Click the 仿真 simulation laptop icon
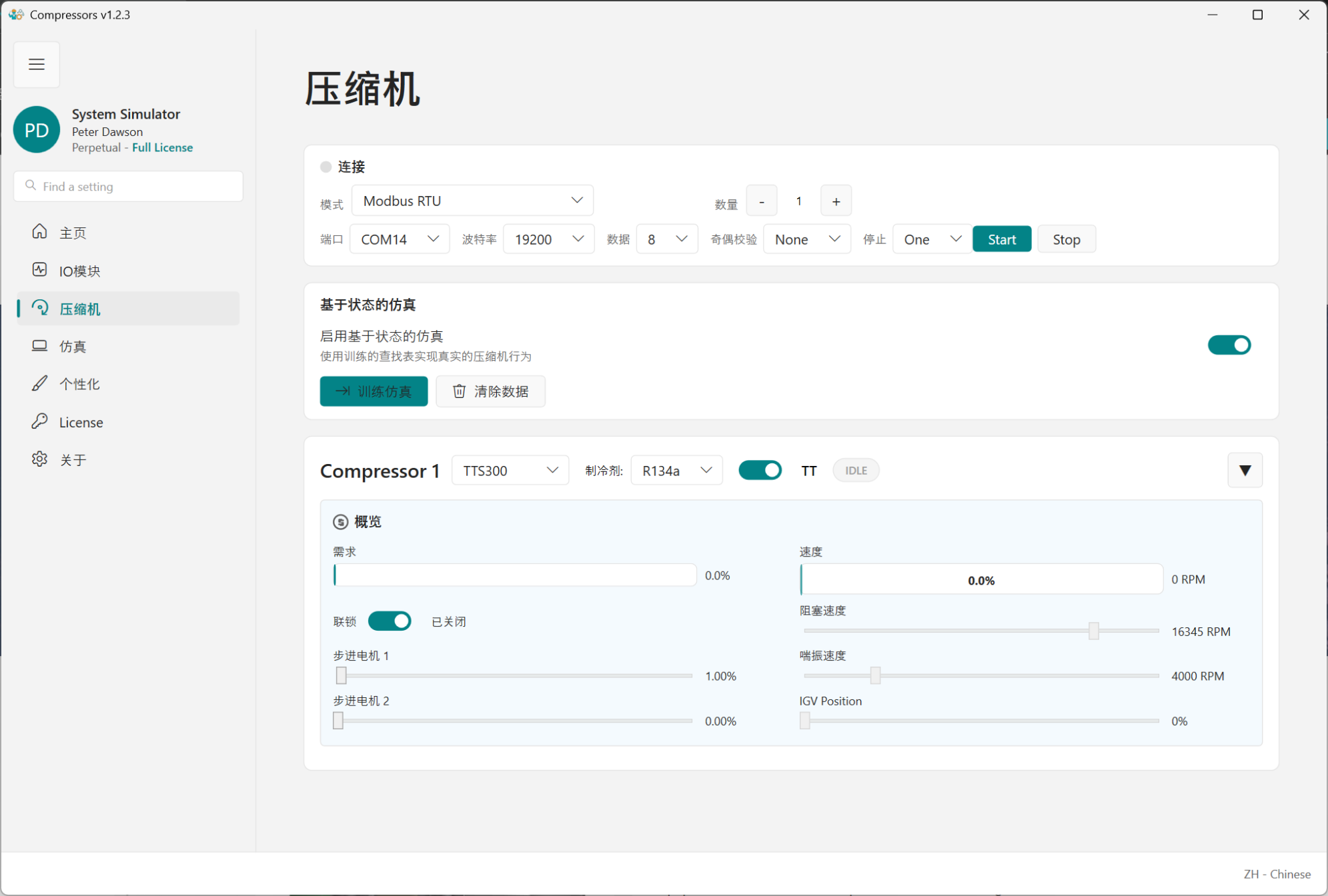Image resolution: width=1328 pixels, height=896 pixels. click(39, 346)
